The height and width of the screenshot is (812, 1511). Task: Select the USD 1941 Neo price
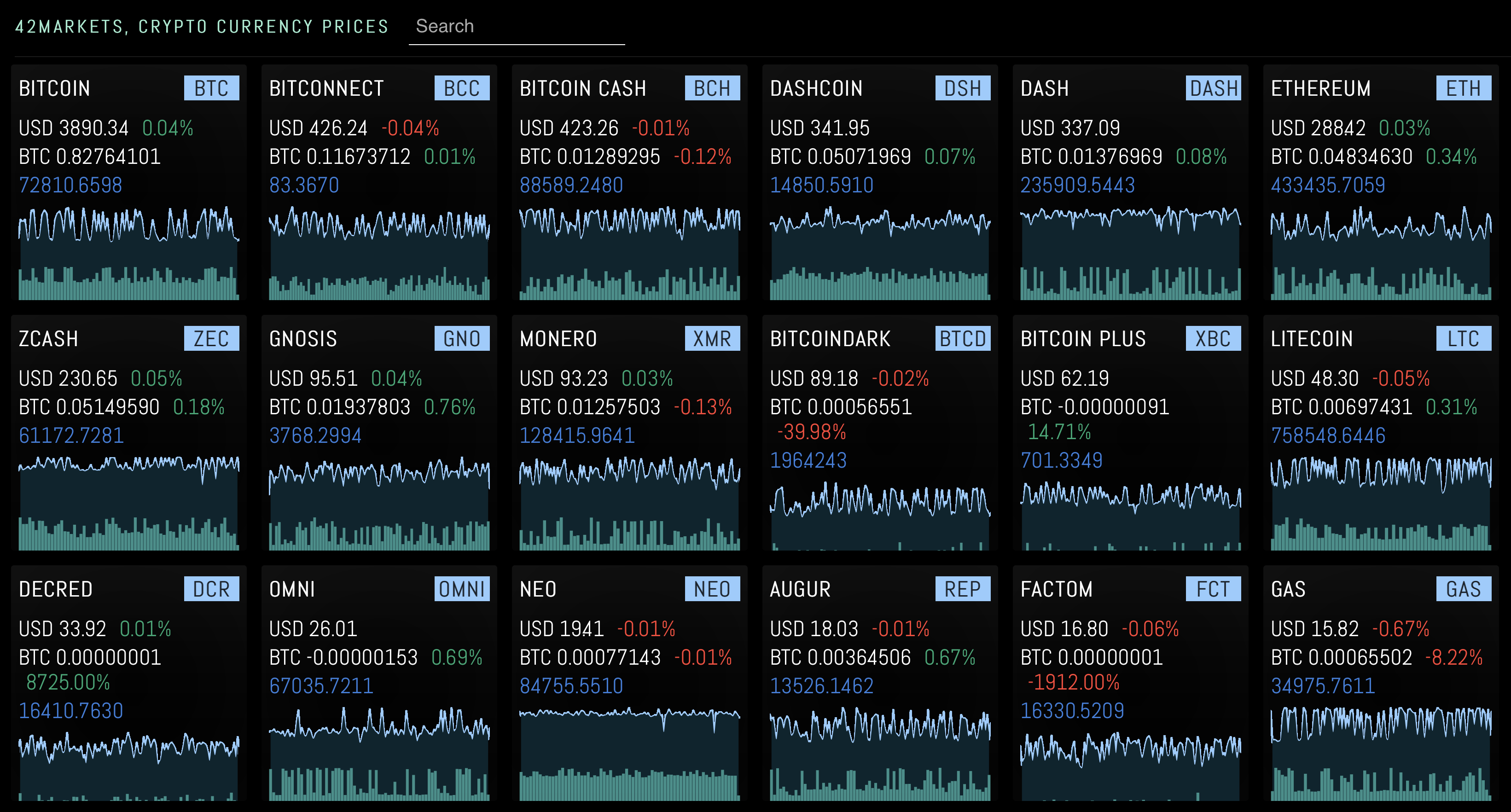click(561, 629)
